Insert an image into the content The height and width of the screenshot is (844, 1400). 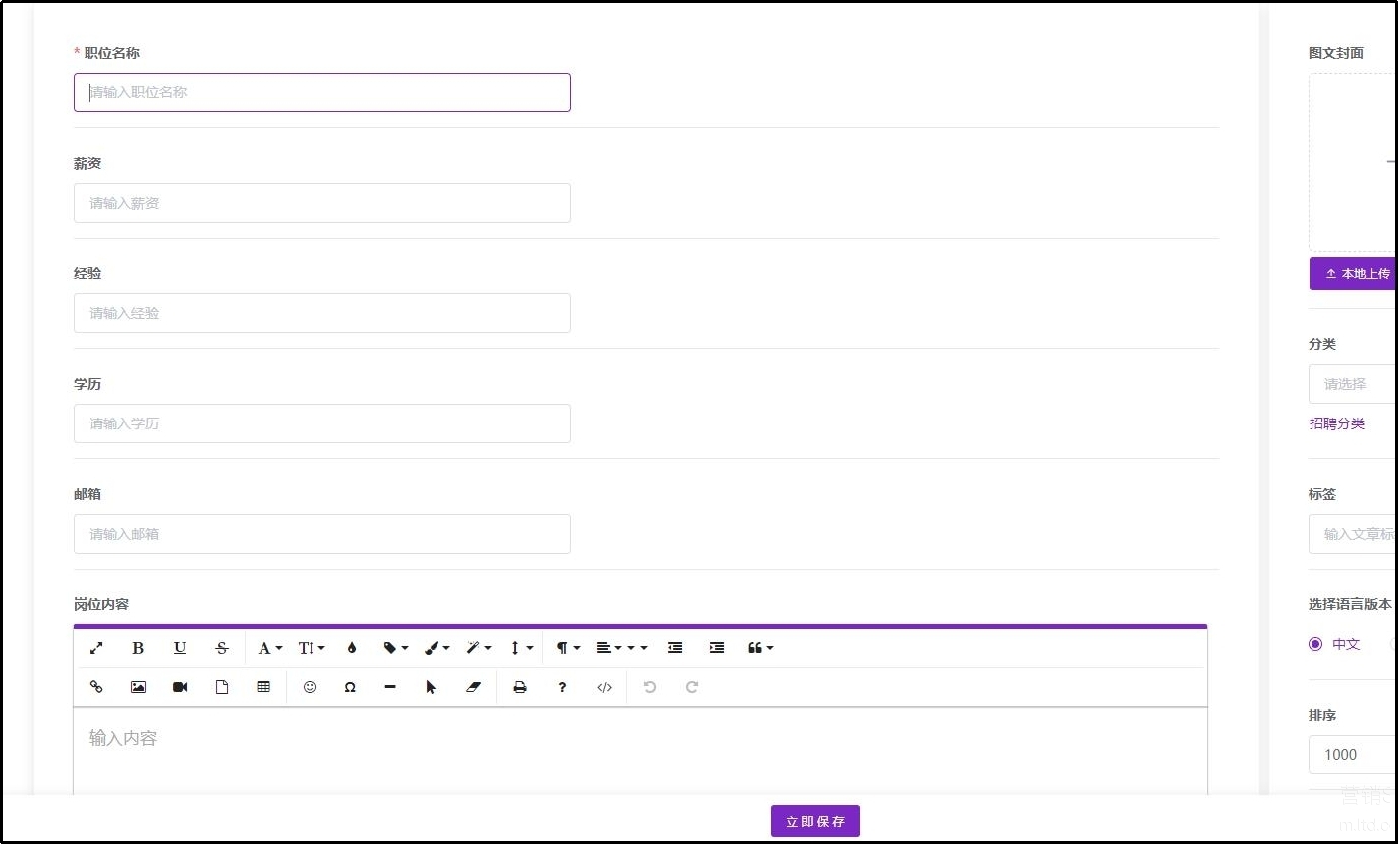pyautogui.click(x=138, y=687)
